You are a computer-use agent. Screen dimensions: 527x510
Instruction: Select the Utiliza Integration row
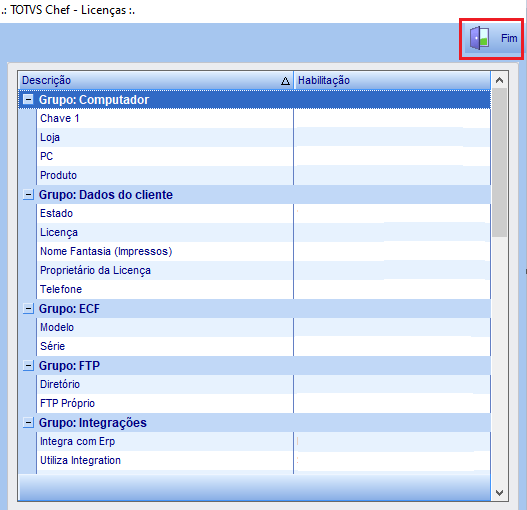[x=264, y=460]
